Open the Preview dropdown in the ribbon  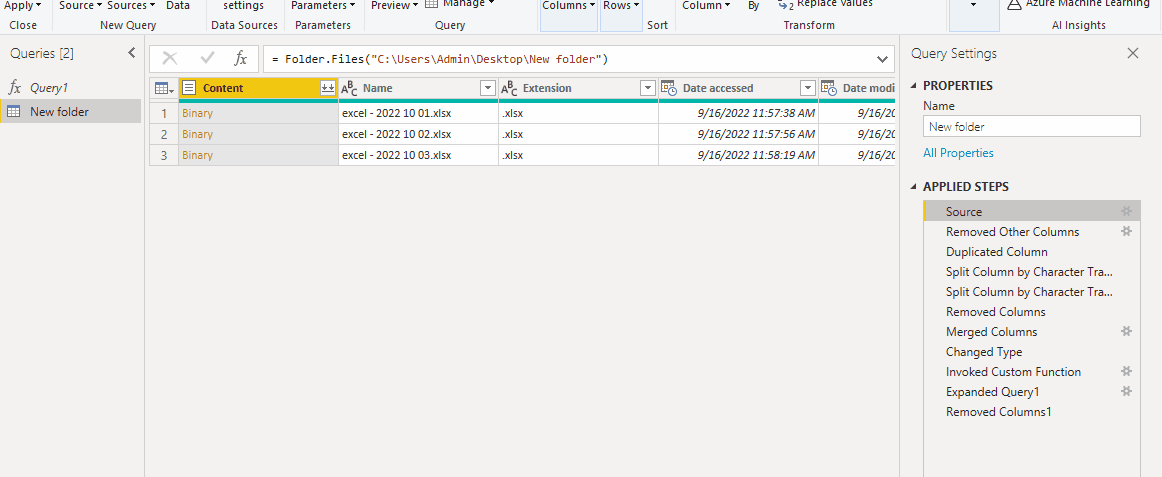click(x=394, y=5)
